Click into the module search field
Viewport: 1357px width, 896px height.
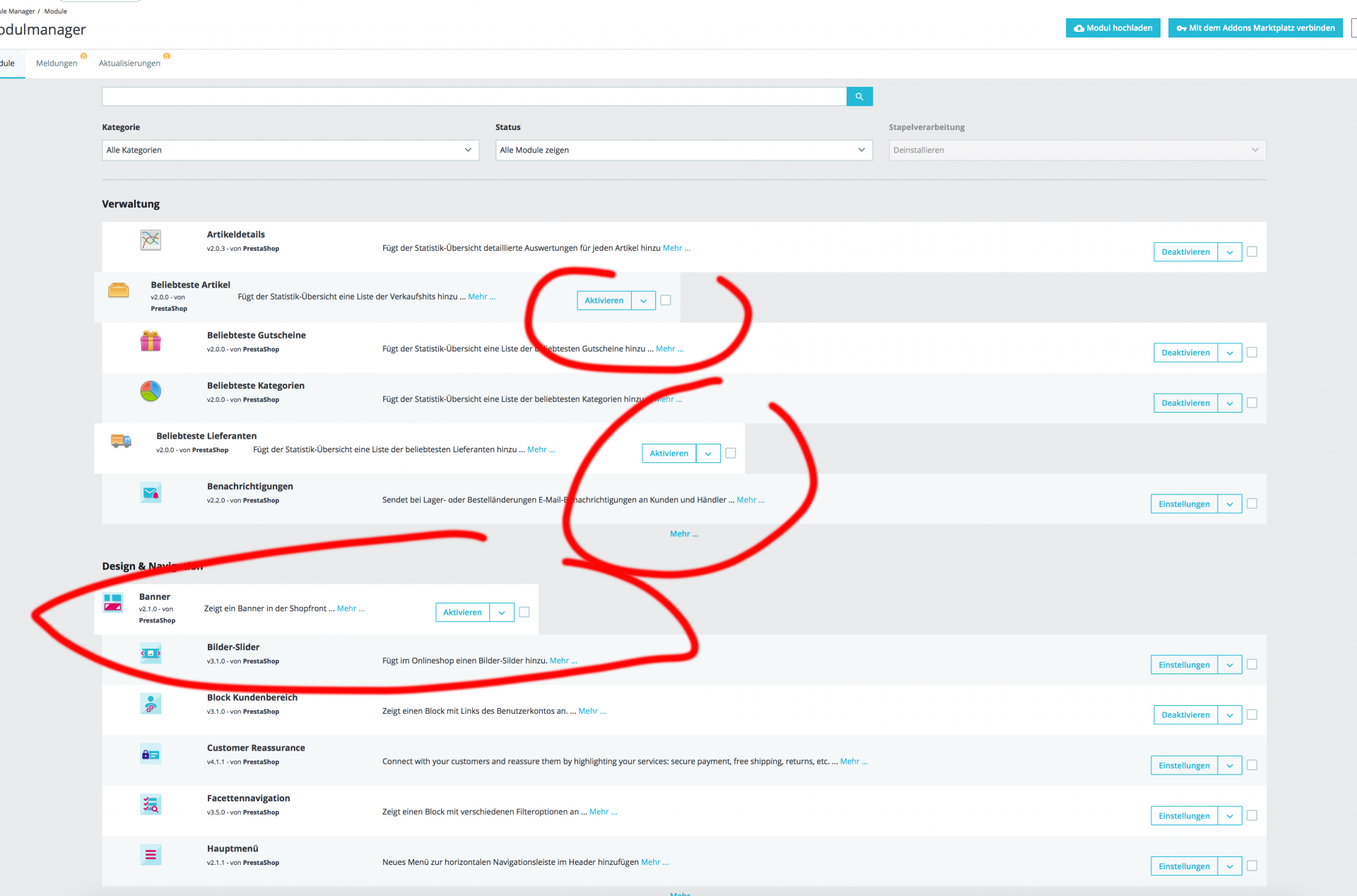pyautogui.click(x=474, y=97)
